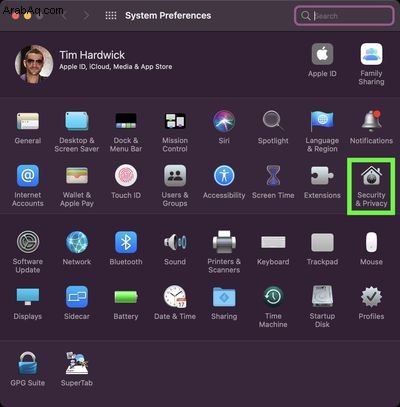
Task: Open Siri preferences
Action: 224,127
